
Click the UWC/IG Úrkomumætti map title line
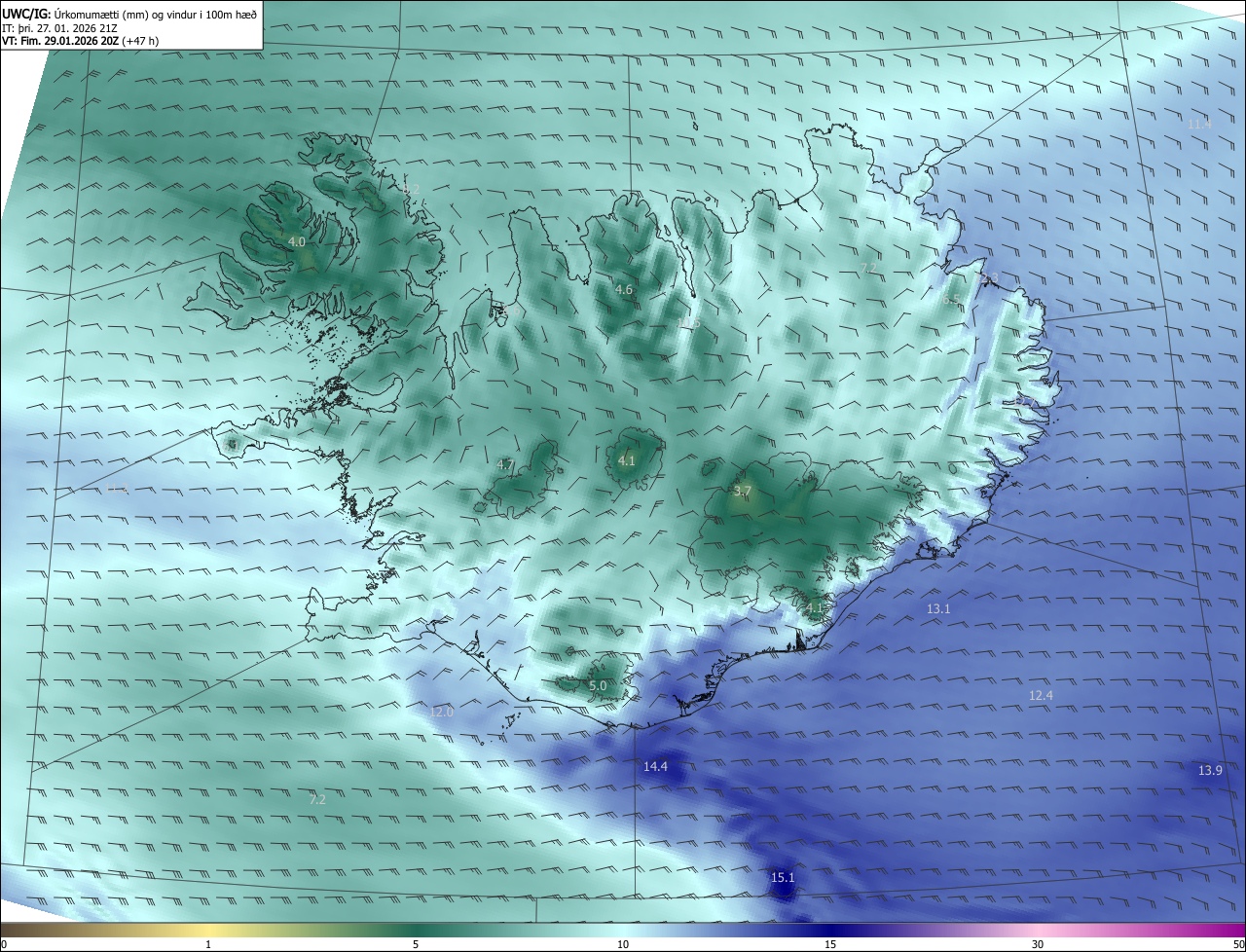click(129, 14)
